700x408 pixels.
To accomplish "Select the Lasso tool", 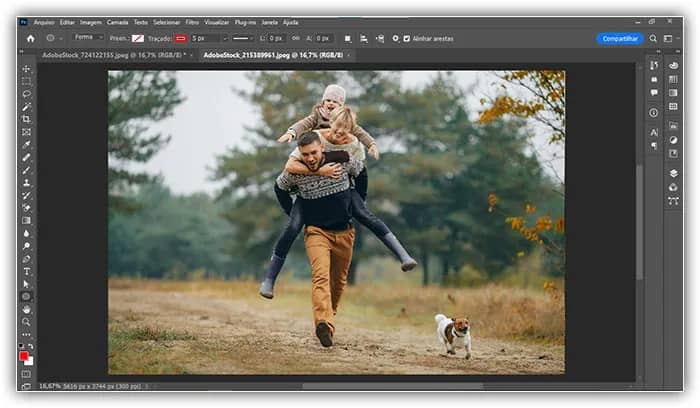I will tap(27, 94).
